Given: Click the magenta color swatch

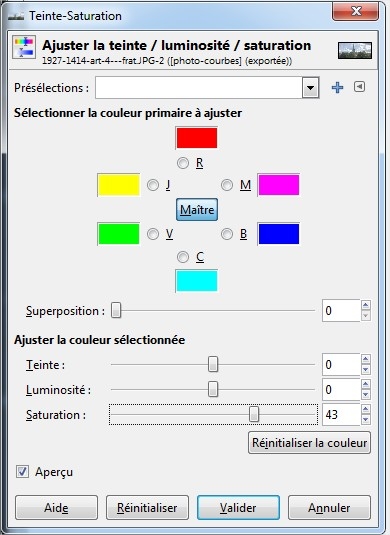Looking at the screenshot, I should tap(279, 185).
